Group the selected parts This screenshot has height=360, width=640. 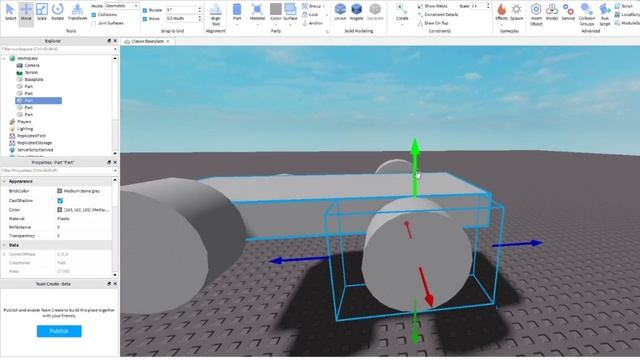(x=312, y=6)
